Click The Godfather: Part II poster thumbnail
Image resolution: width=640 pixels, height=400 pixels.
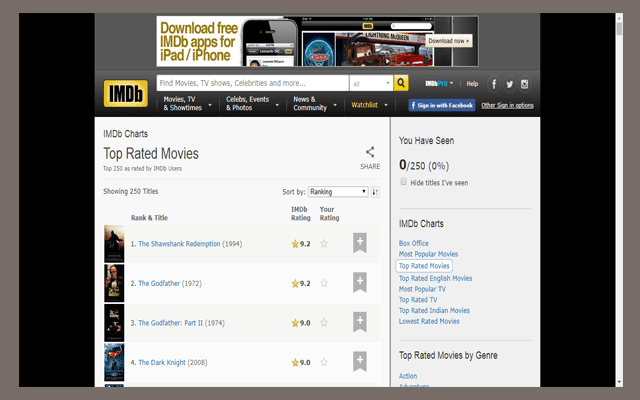point(113,322)
